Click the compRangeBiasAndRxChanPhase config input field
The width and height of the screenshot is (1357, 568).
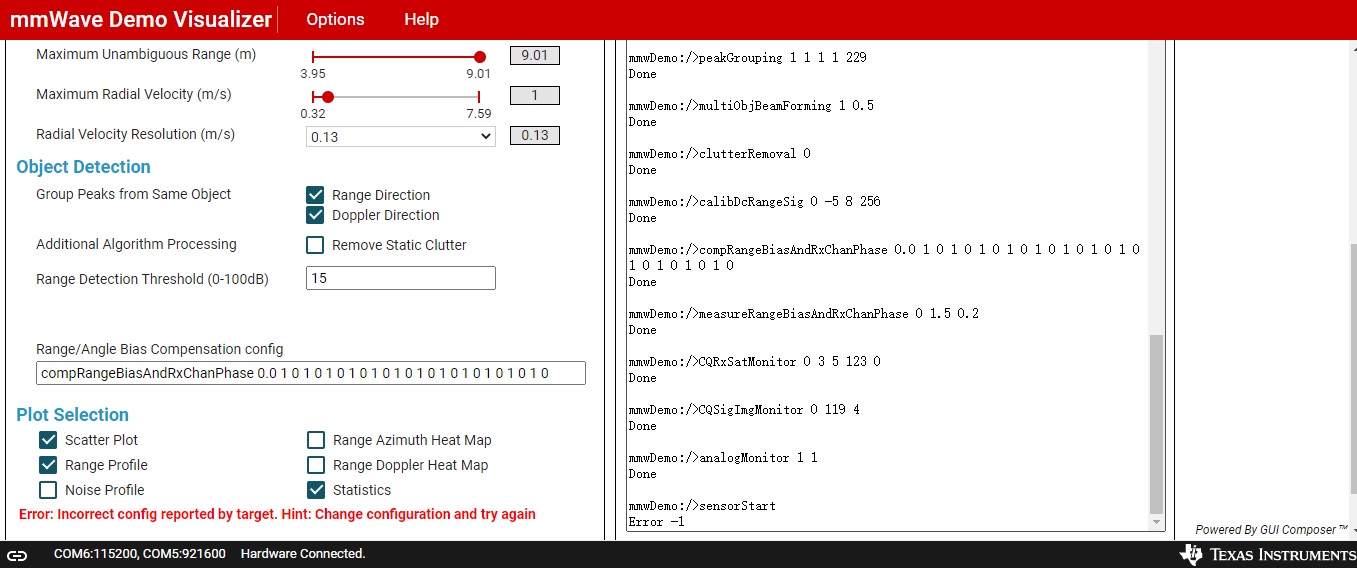coord(311,373)
